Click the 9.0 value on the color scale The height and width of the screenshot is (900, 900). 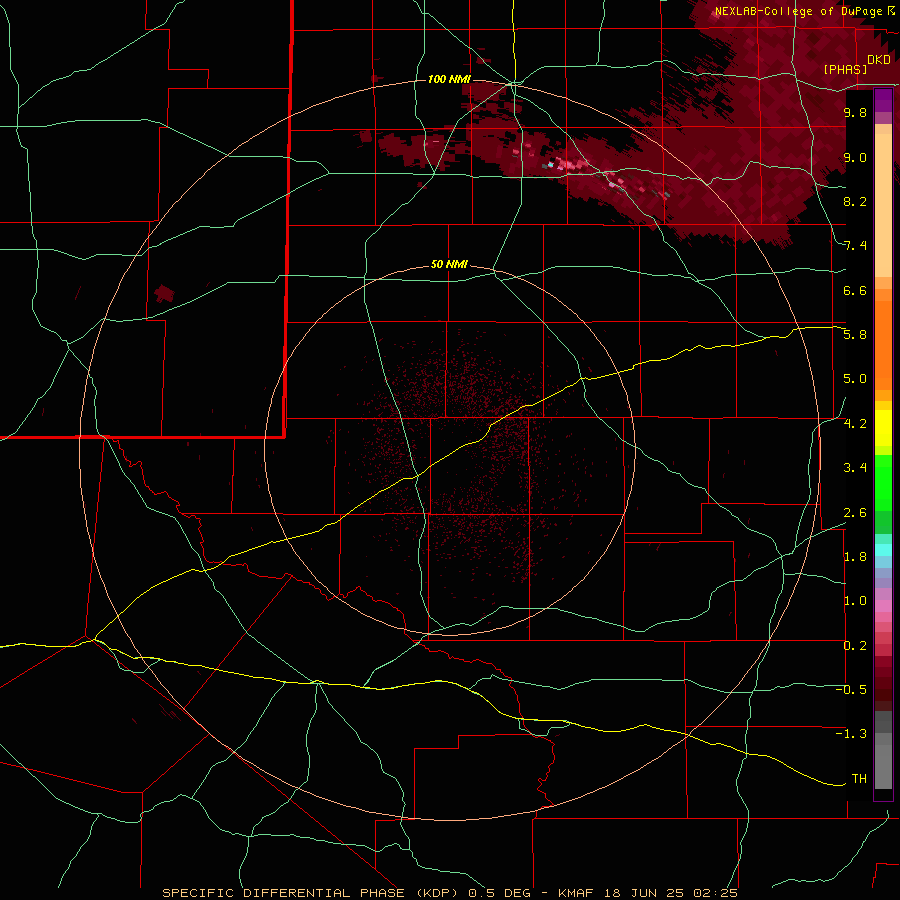[x=855, y=157]
